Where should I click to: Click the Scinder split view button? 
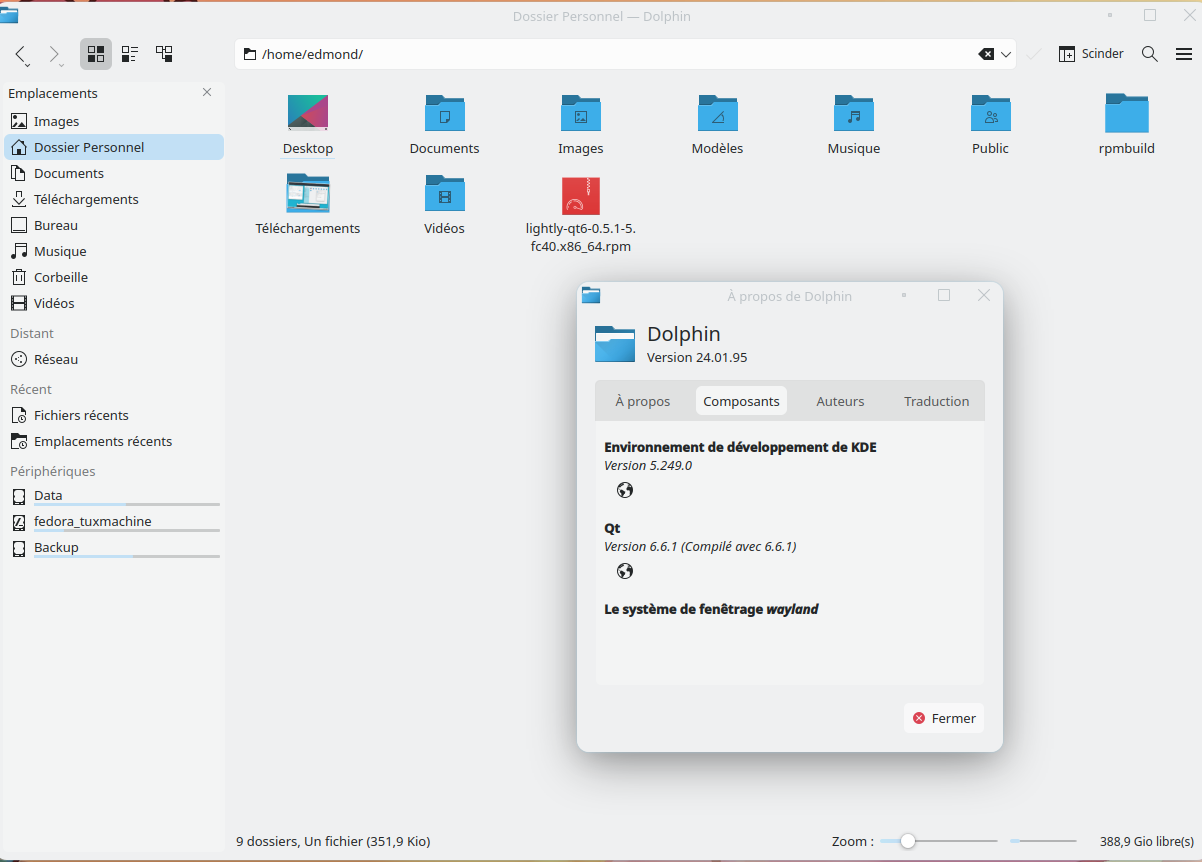[1091, 54]
